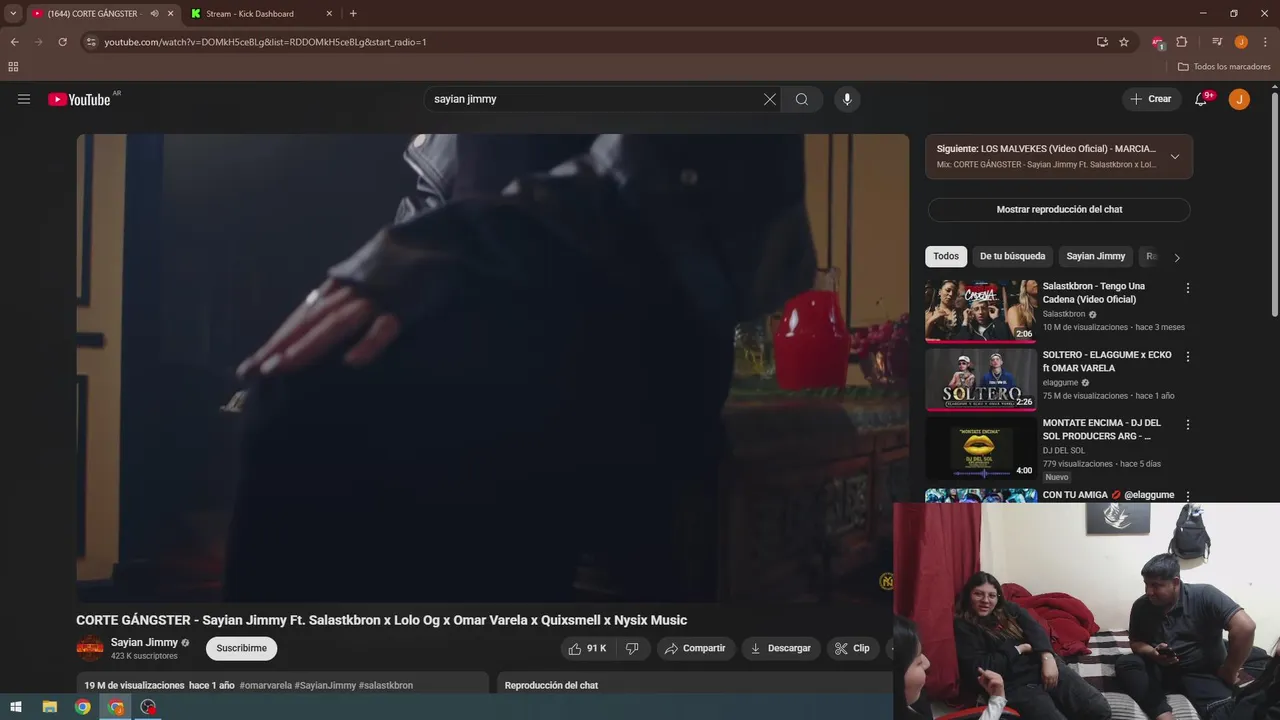Open the YouTube account avatar menu
Screen dimensions: 1280x720
click(x=1239, y=99)
